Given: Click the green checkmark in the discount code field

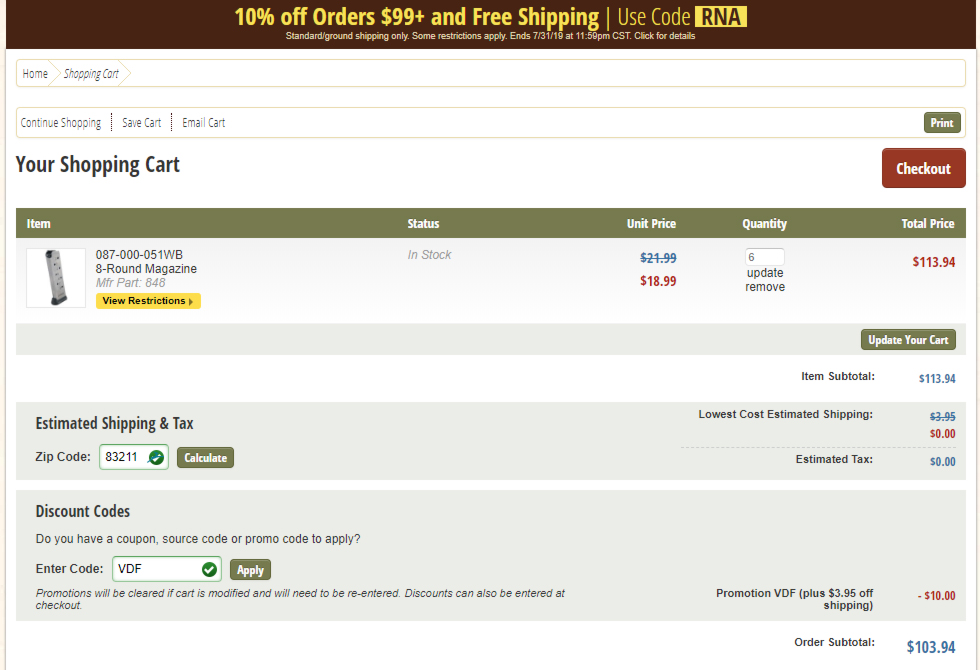Looking at the screenshot, I should pyautogui.click(x=209, y=569).
